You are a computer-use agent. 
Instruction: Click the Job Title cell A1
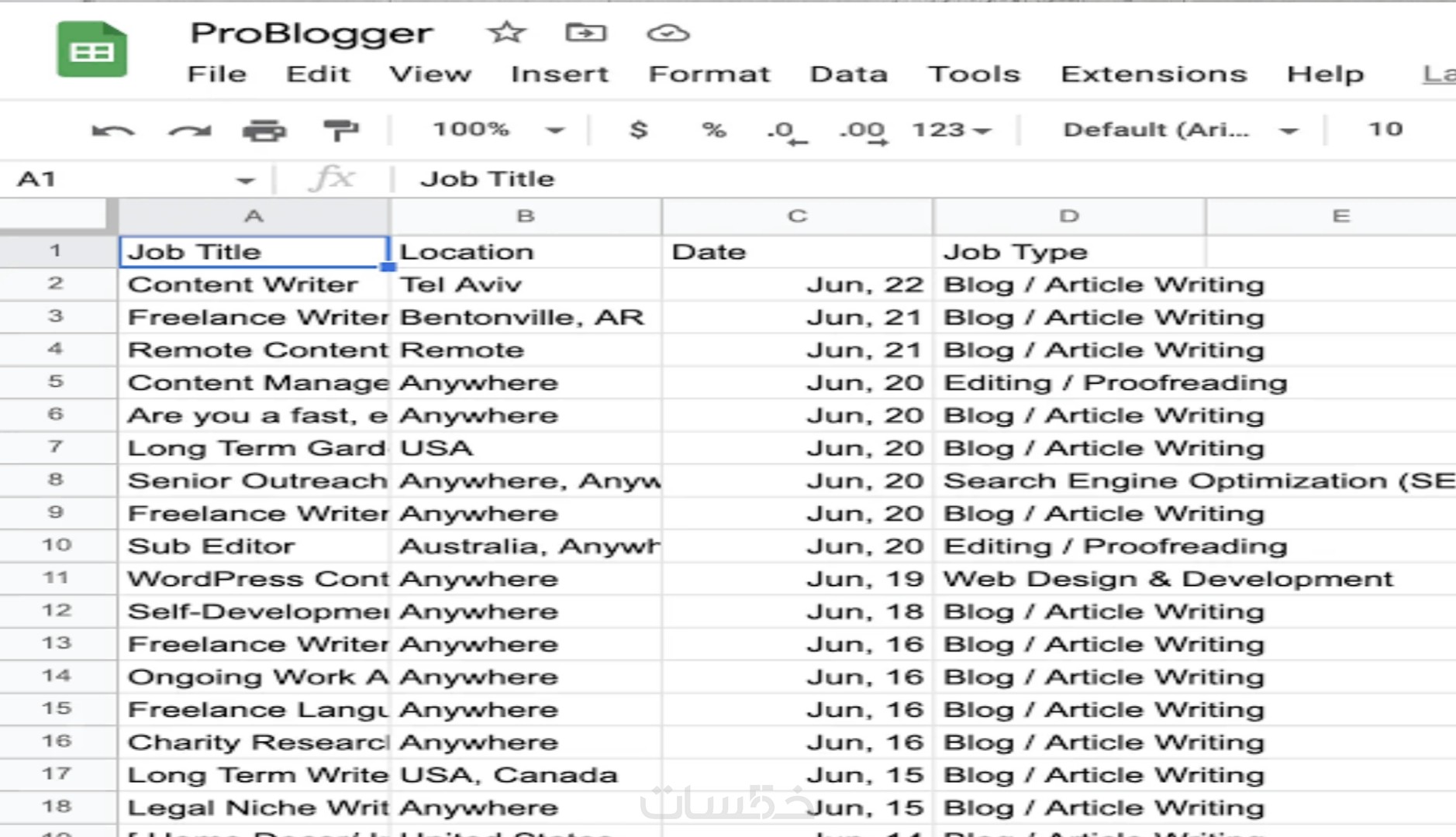(x=254, y=252)
